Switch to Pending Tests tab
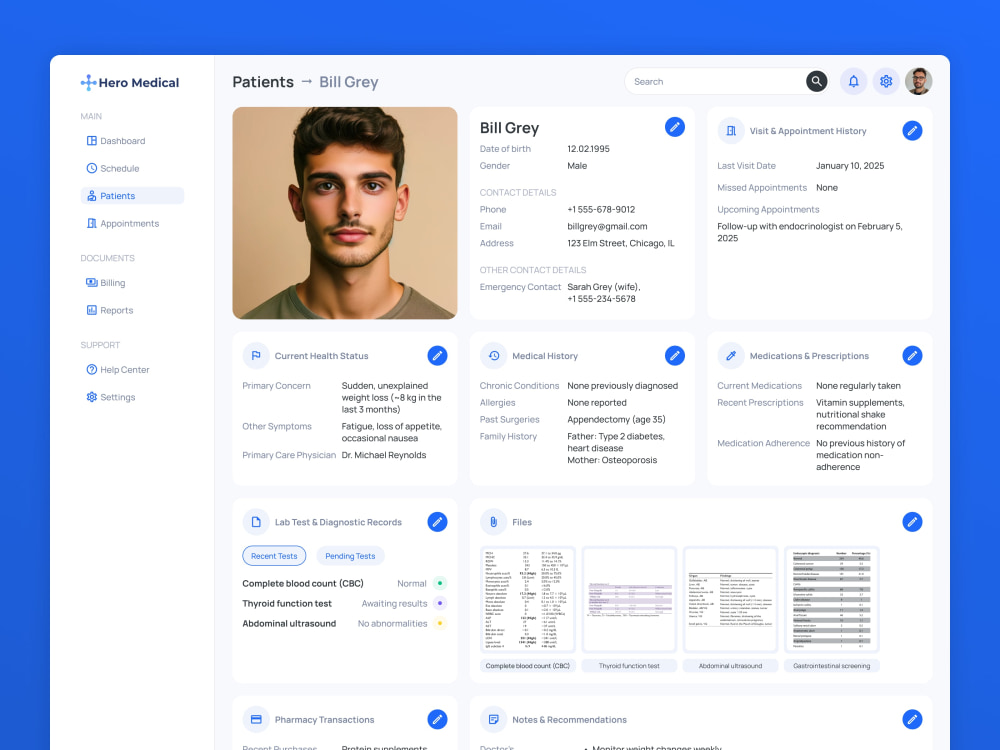The image size is (1000, 750). coord(350,556)
